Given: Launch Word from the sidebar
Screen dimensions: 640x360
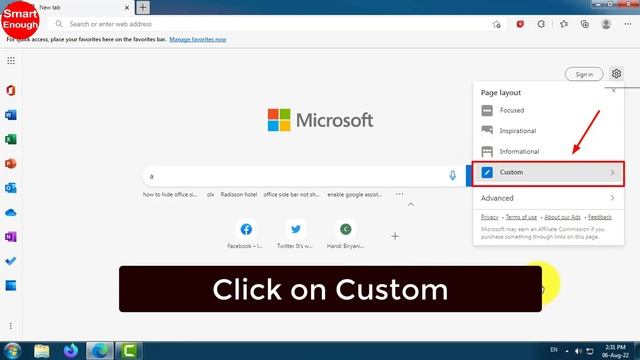Looking at the screenshot, I should point(11,115).
